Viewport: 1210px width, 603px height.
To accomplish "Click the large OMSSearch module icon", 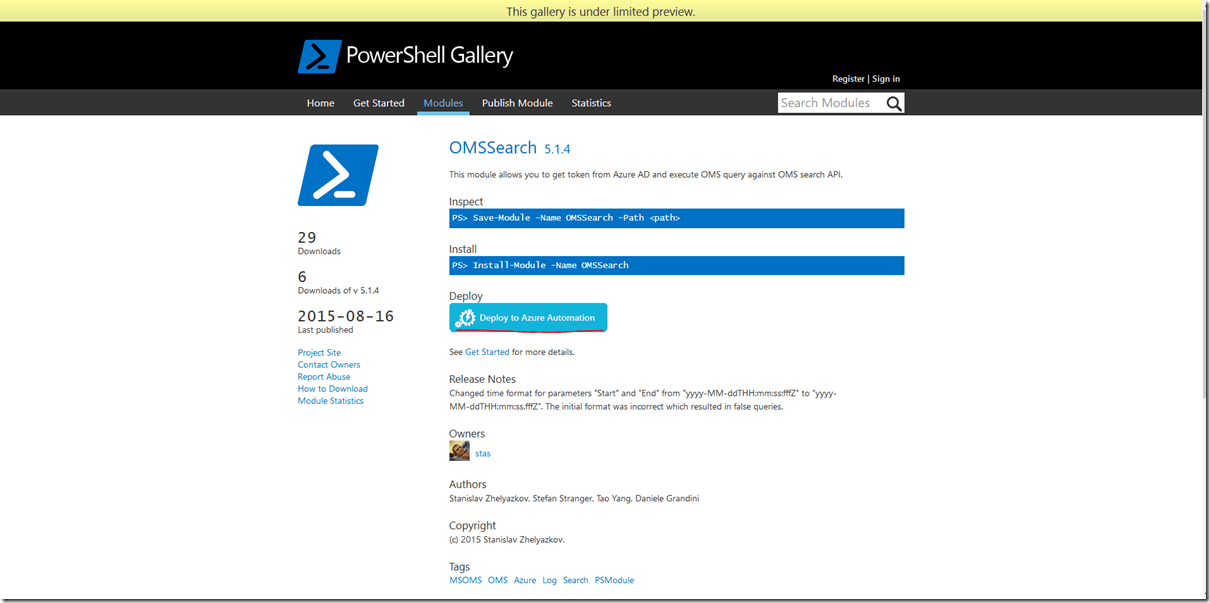I will point(338,175).
